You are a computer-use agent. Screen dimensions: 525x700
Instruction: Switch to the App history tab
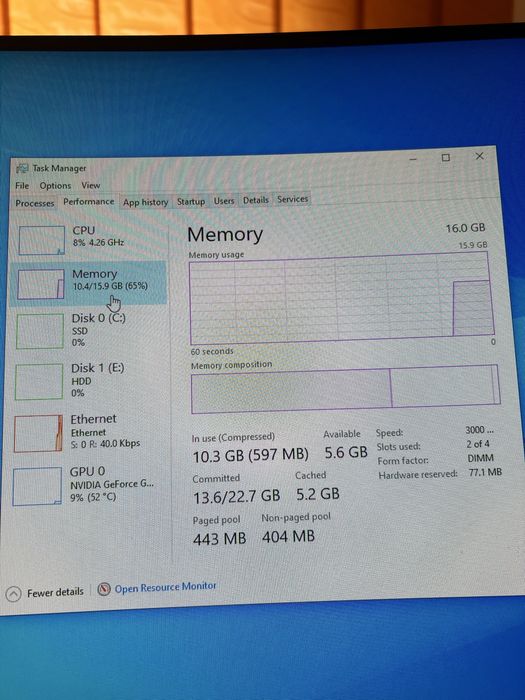tap(146, 202)
